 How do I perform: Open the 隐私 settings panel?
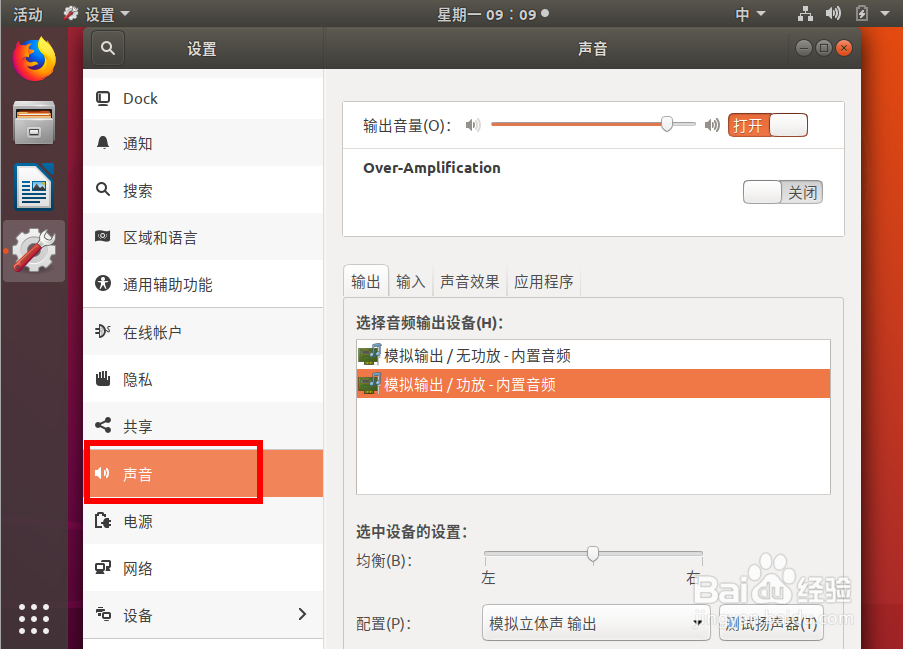203,379
